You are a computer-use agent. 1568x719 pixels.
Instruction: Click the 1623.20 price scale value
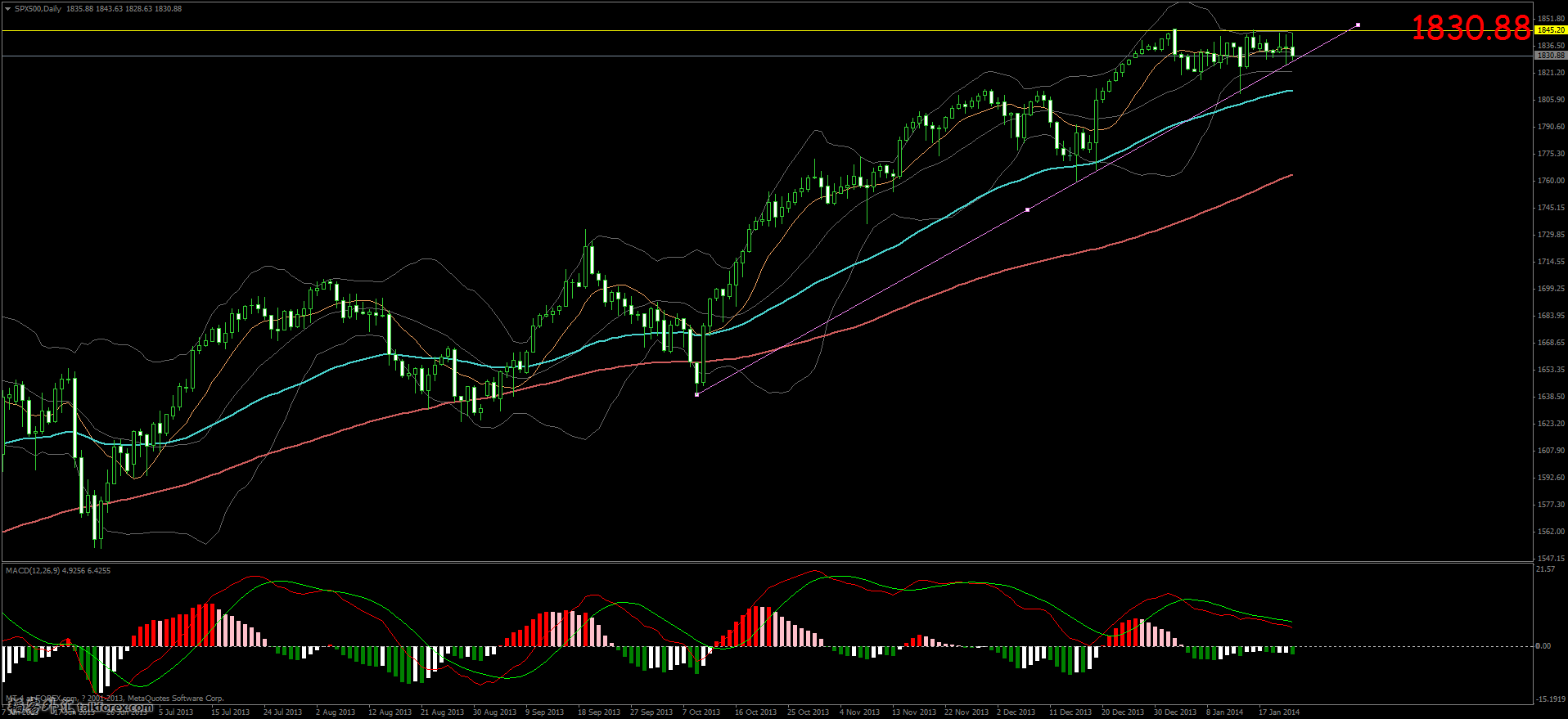pyautogui.click(x=1551, y=424)
